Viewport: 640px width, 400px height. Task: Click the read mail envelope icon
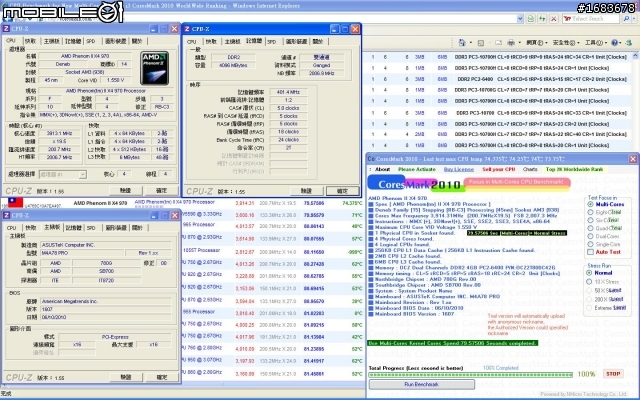point(498,42)
